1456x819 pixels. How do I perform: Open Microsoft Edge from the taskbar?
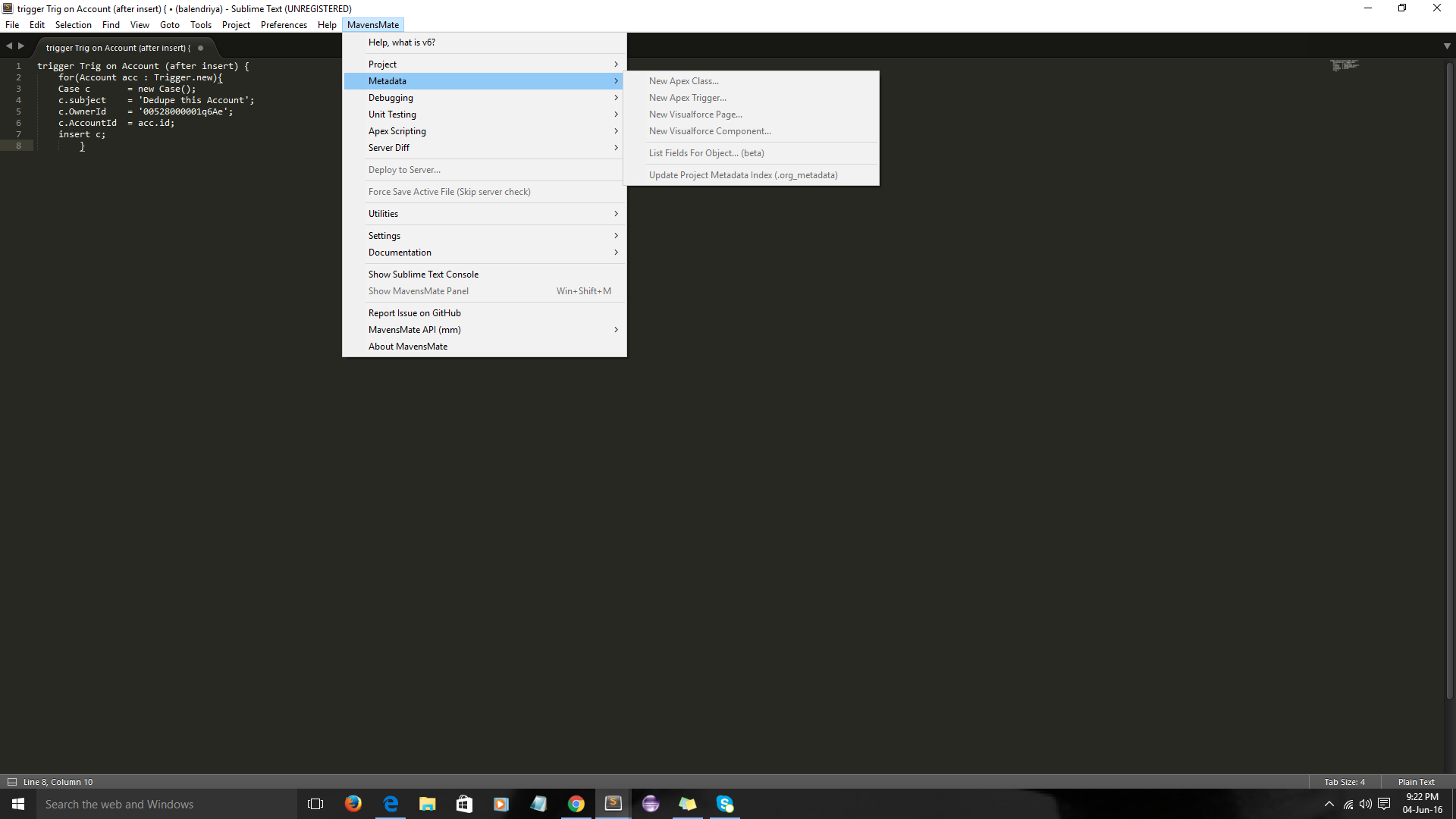coord(391,804)
